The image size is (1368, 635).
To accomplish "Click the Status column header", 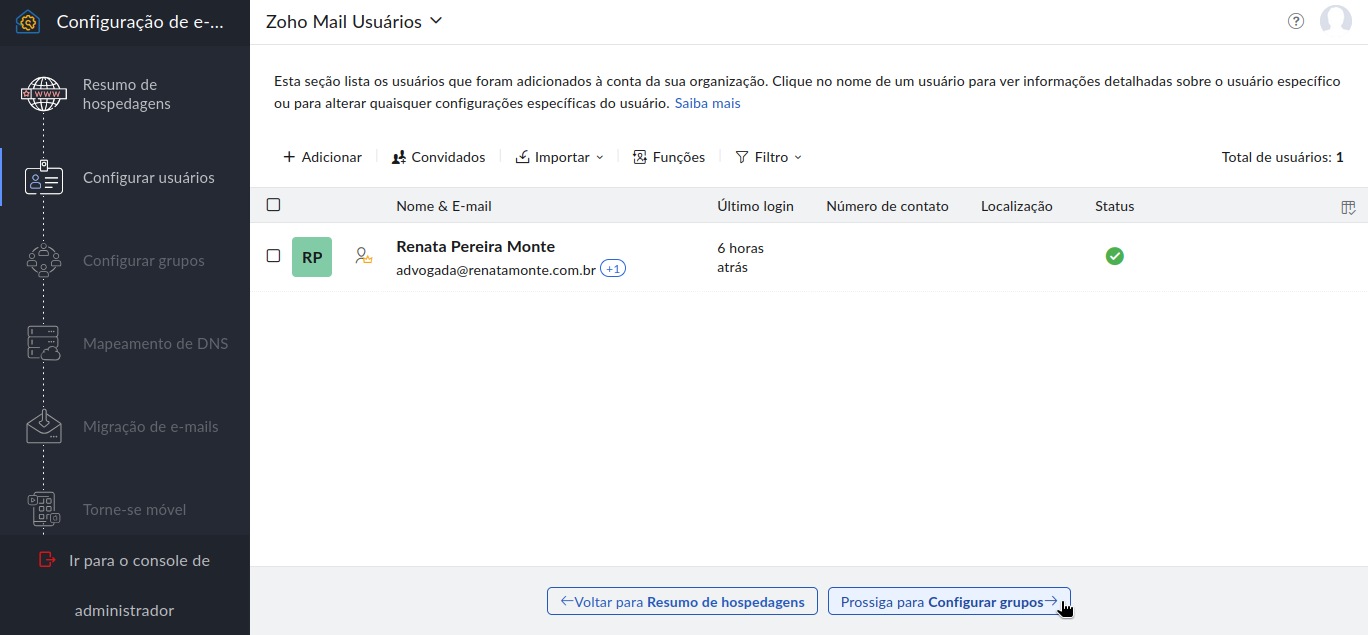I will tap(1115, 206).
